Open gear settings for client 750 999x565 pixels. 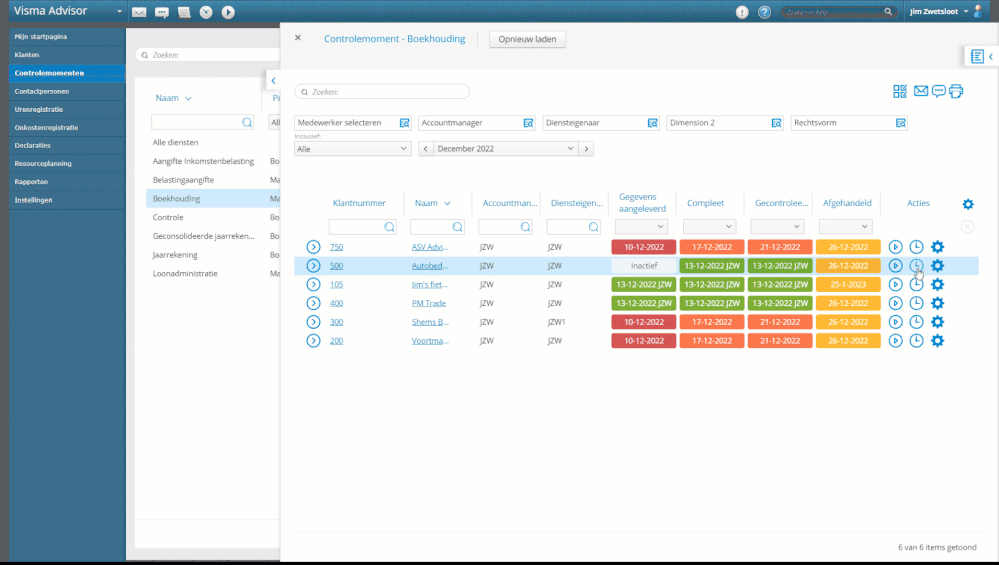(x=937, y=247)
